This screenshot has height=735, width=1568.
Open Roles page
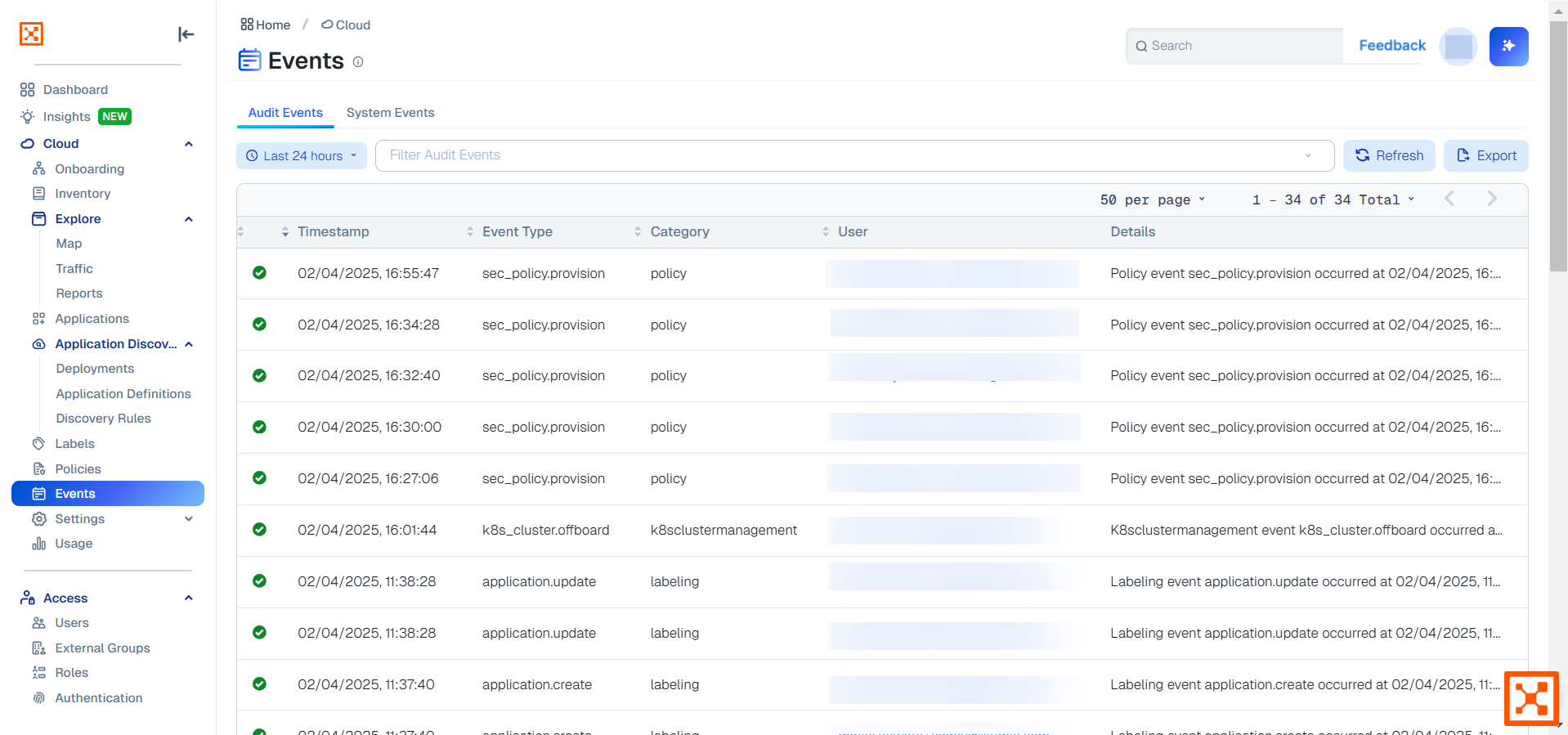click(71, 673)
